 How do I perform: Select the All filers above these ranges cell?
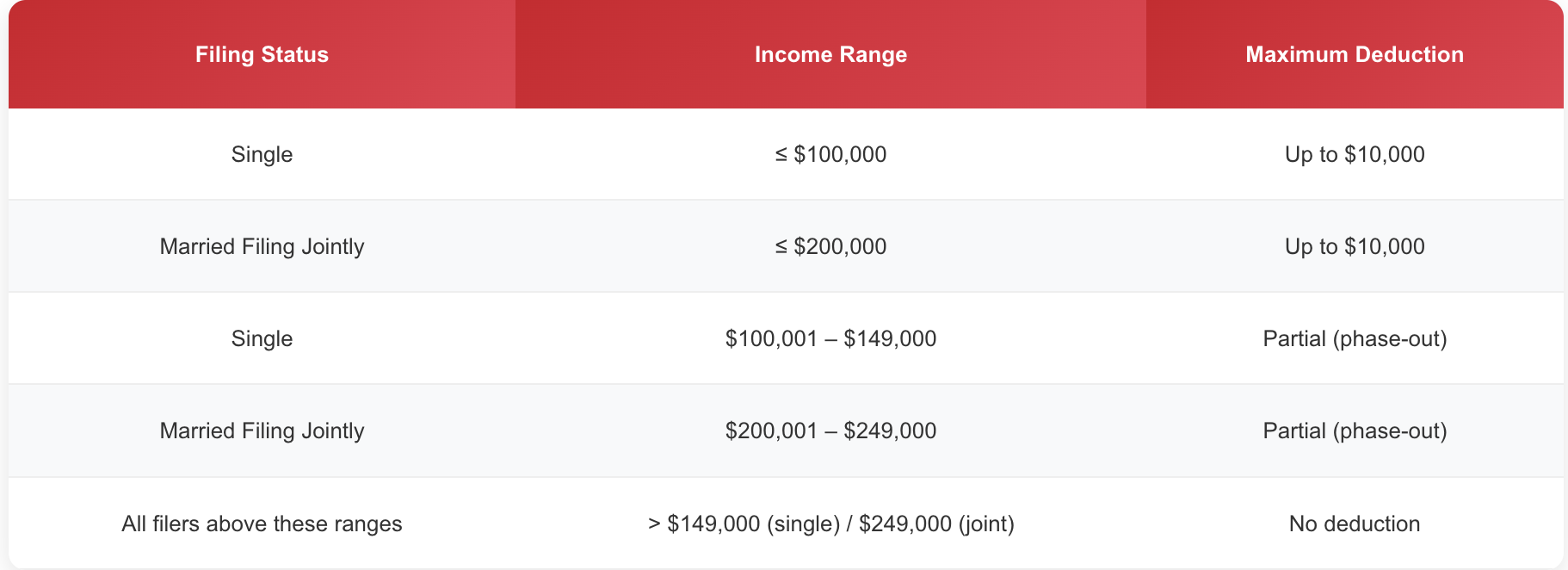(x=262, y=524)
